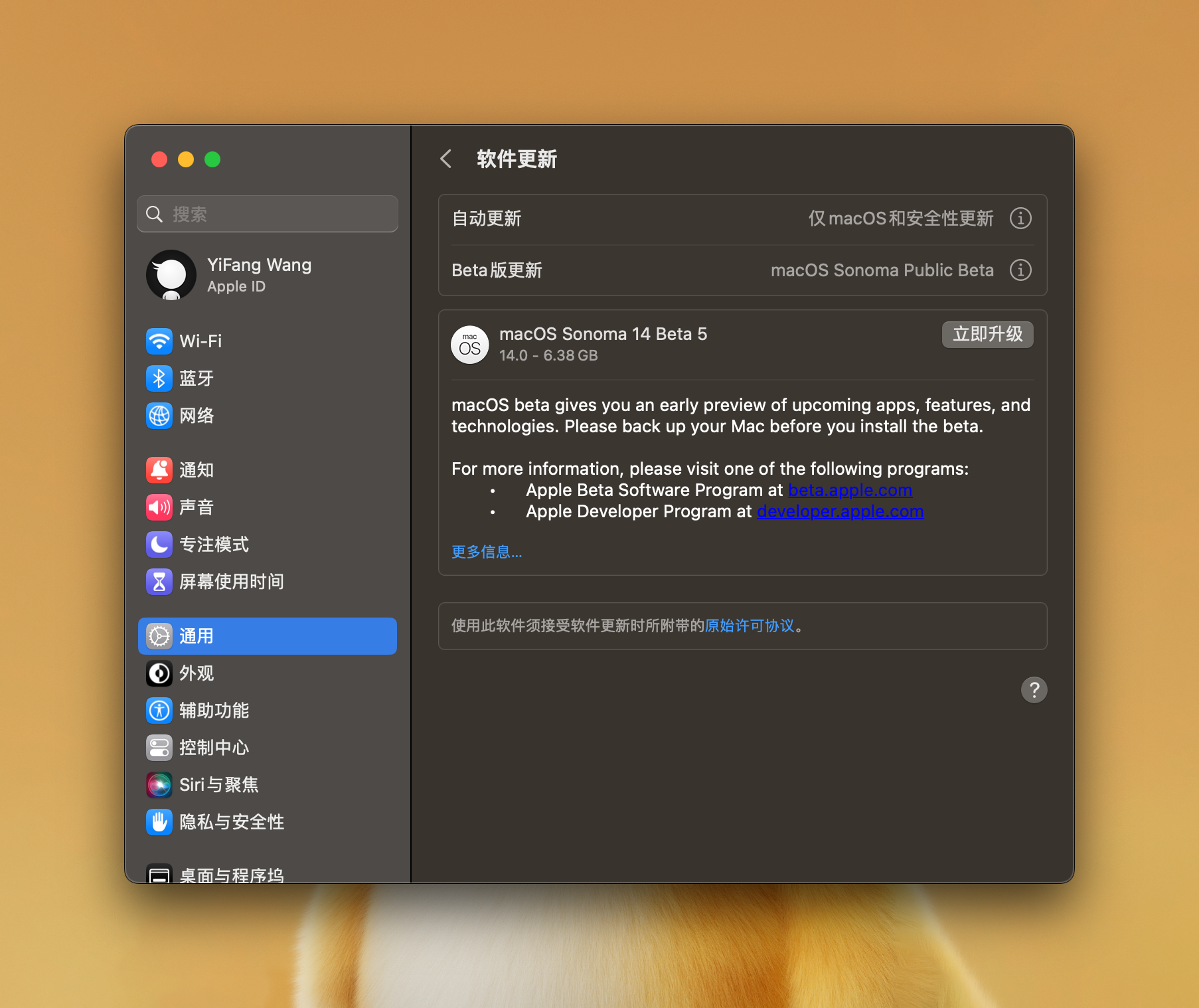Click the macOS Sonoma 14 Beta 5 title
The width and height of the screenshot is (1199, 1008).
coord(603,334)
